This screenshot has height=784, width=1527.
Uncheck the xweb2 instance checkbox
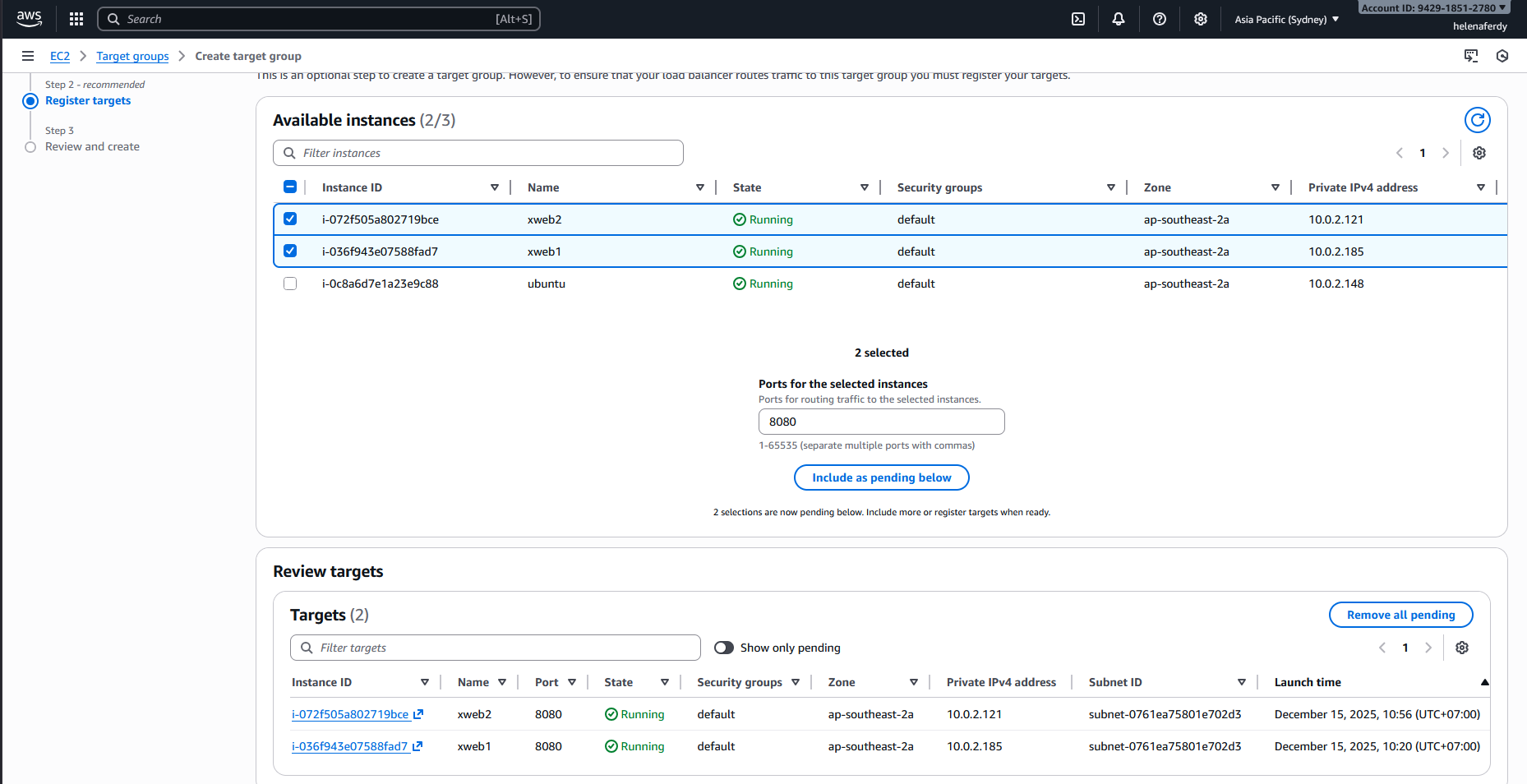coord(290,219)
